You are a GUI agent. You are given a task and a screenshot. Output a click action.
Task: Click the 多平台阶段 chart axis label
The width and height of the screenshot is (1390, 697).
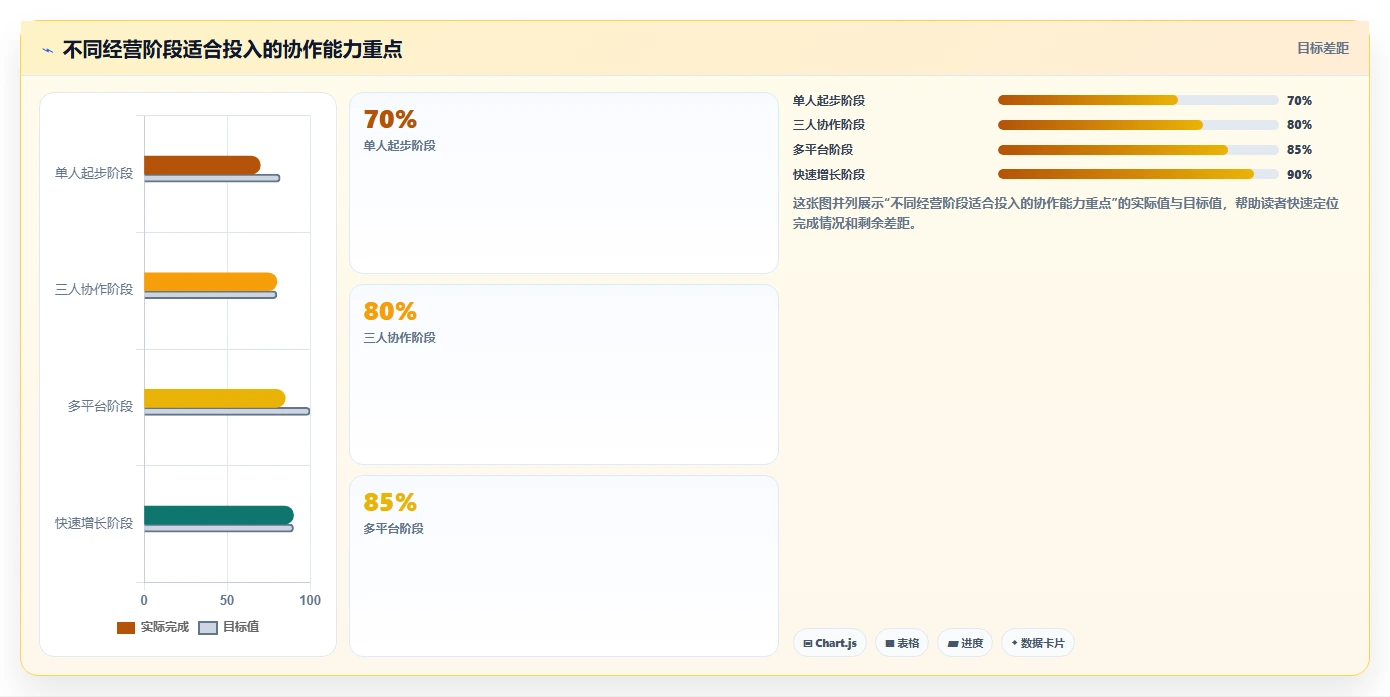coord(100,406)
